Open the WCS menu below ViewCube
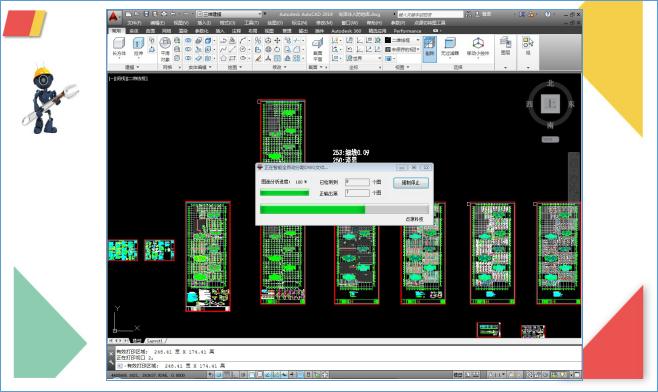Screen dimensions: 658x392 [550, 139]
